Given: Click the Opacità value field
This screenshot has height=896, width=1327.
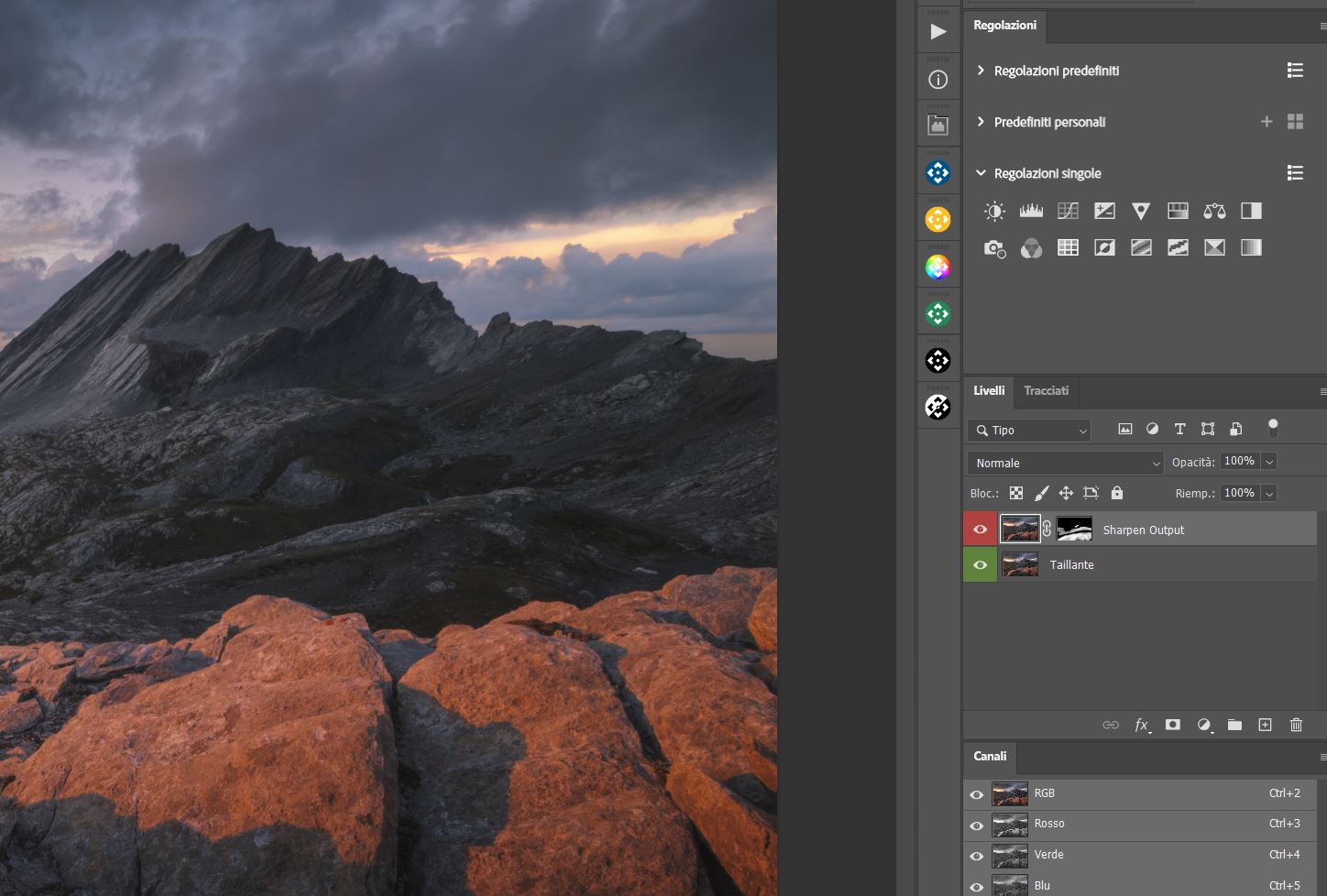Looking at the screenshot, I should click(x=1240, y=462).
